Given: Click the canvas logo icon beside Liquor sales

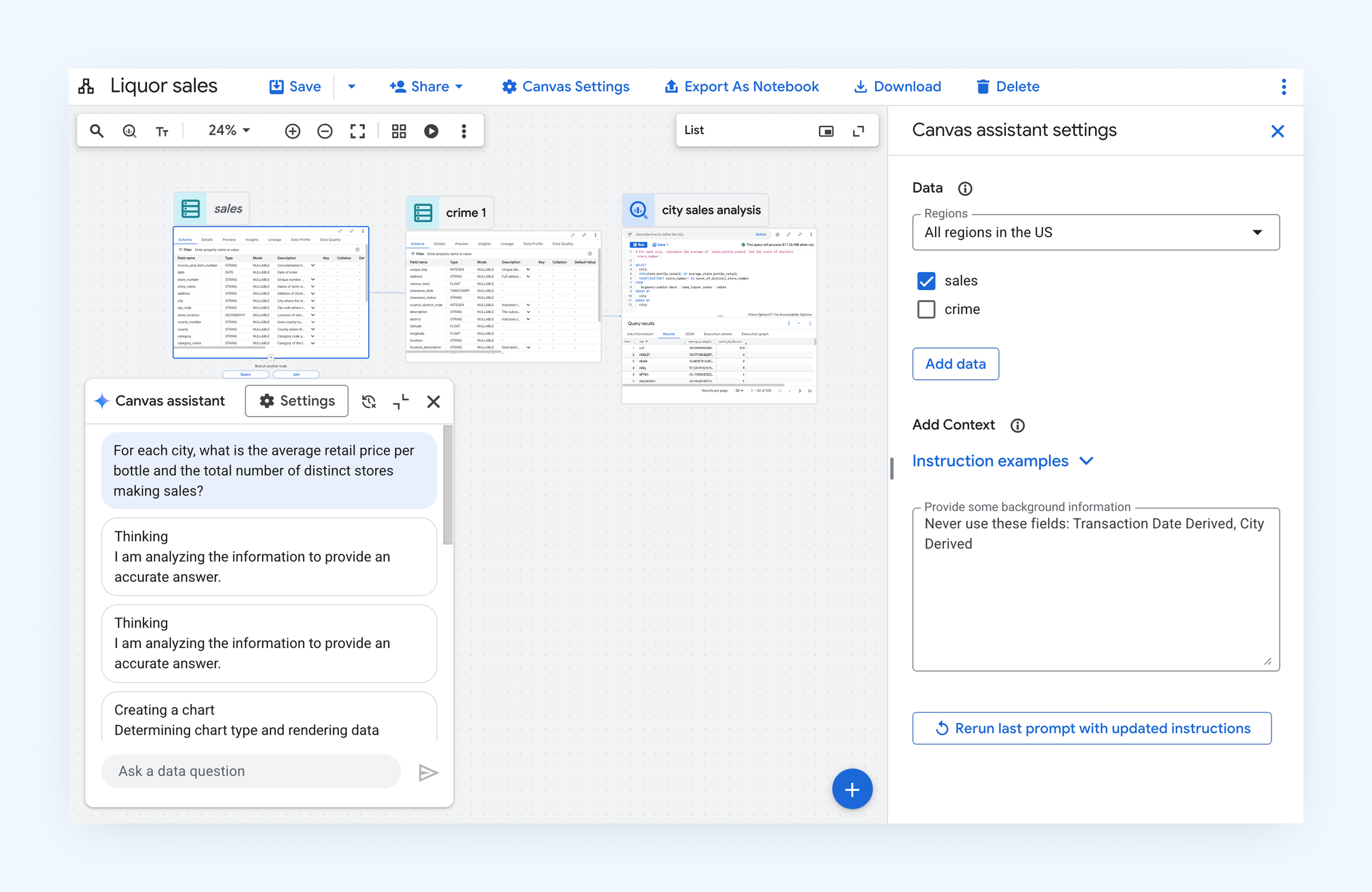Looking at the screenshot, I should coord(86,86).
